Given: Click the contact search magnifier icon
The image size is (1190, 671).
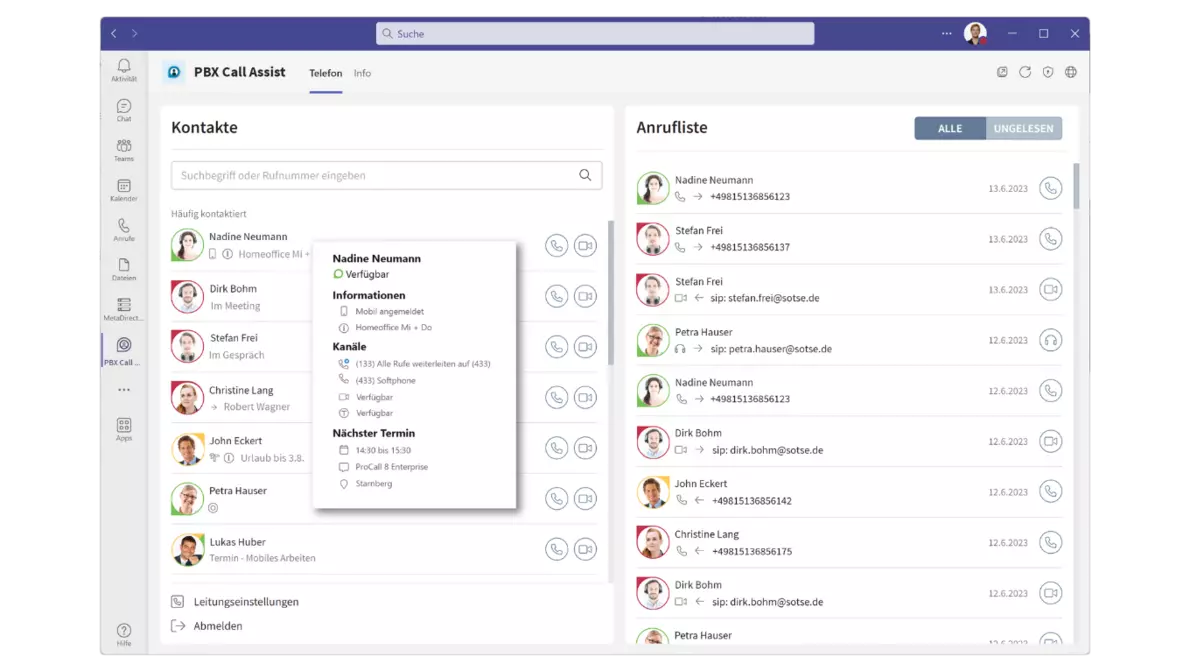Looking at the screenshot, I should tap(585, 175).
